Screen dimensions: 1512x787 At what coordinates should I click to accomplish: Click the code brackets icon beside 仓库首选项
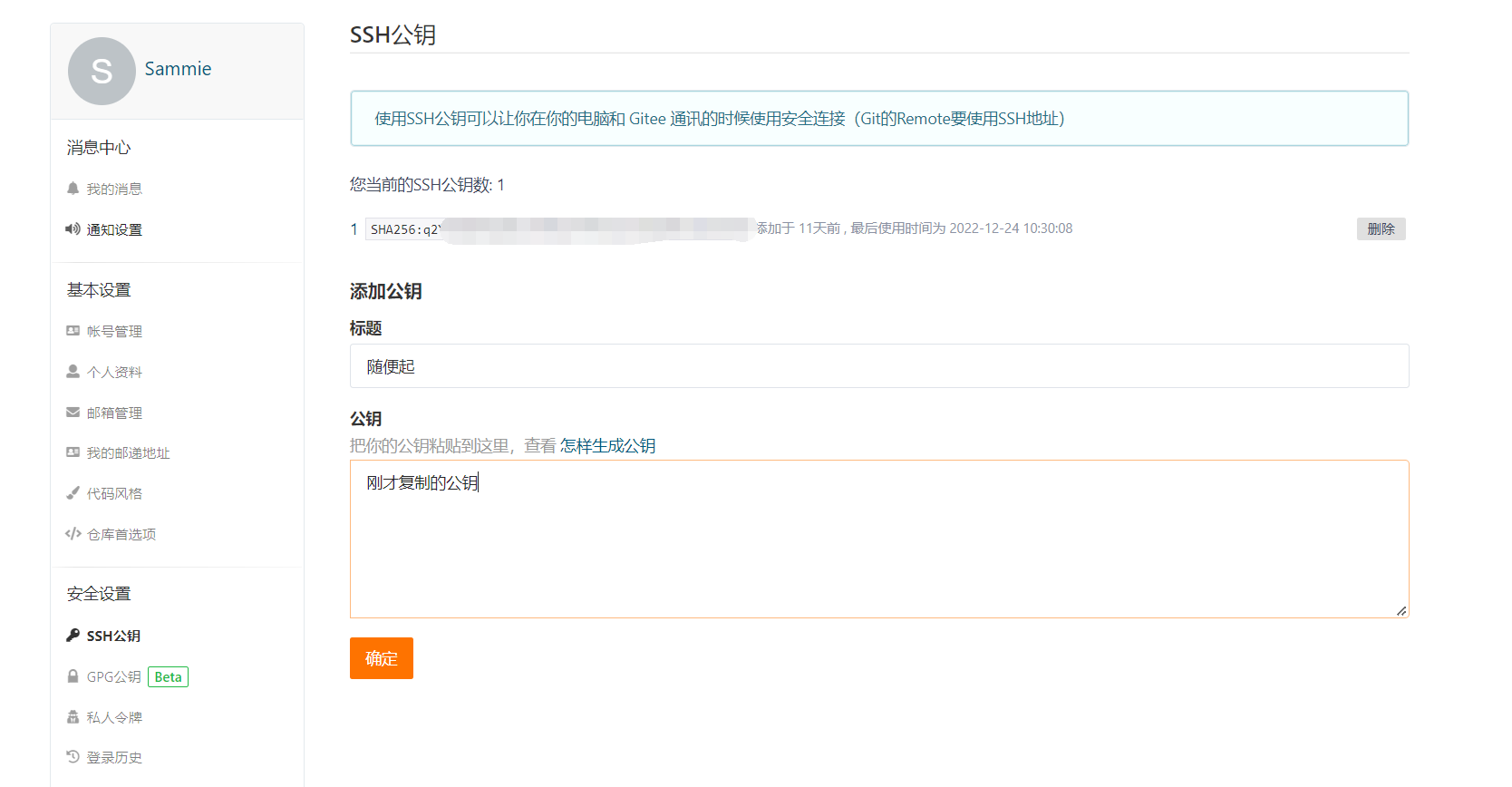(x=73, y=534)
